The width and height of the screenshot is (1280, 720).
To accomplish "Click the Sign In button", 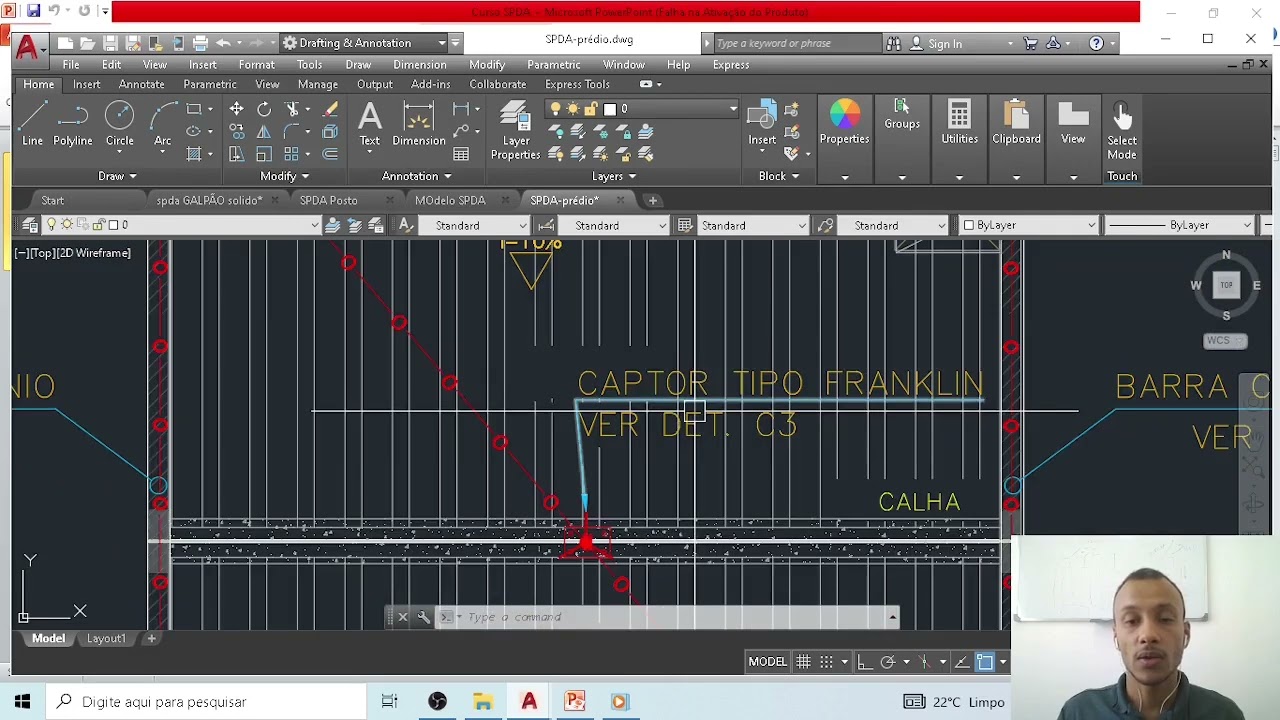I will click(944, 43).
